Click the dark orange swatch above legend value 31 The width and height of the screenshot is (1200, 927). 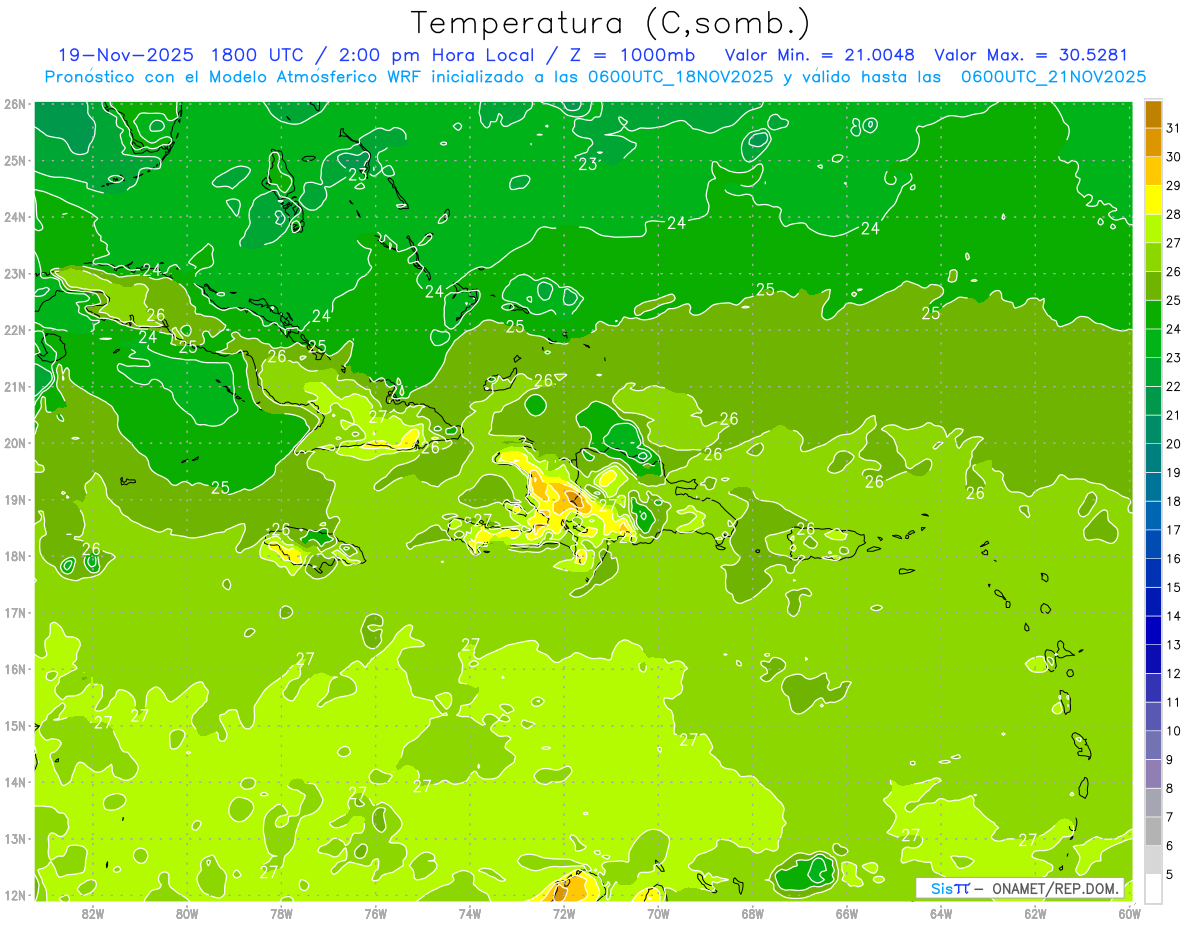(1154, 114)
